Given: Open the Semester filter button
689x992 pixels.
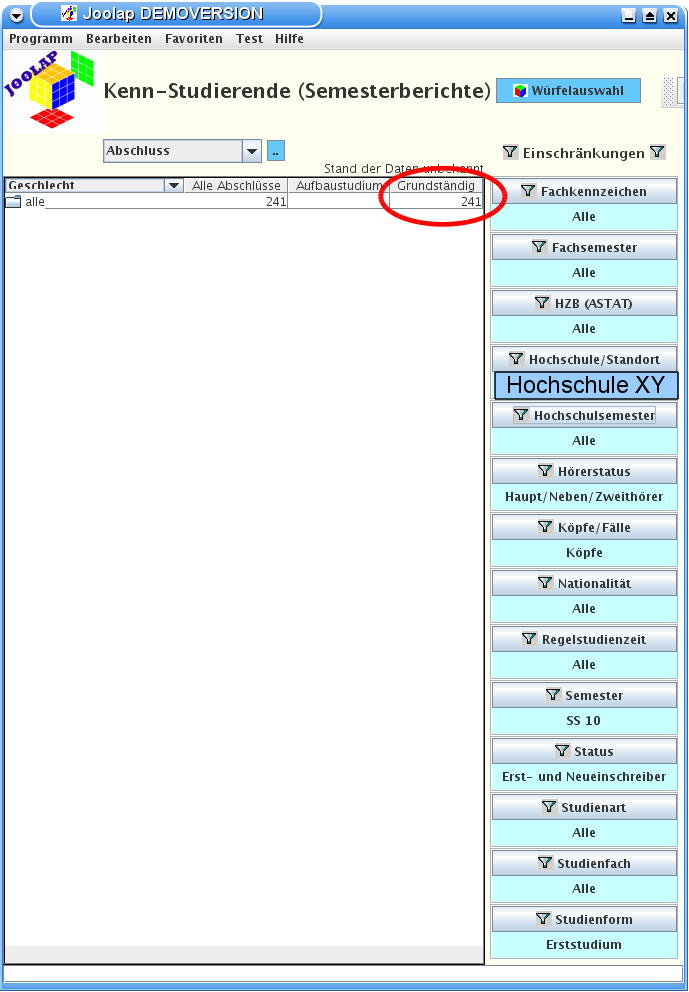Looking at the screenshot, I should [x=584, y=695].
